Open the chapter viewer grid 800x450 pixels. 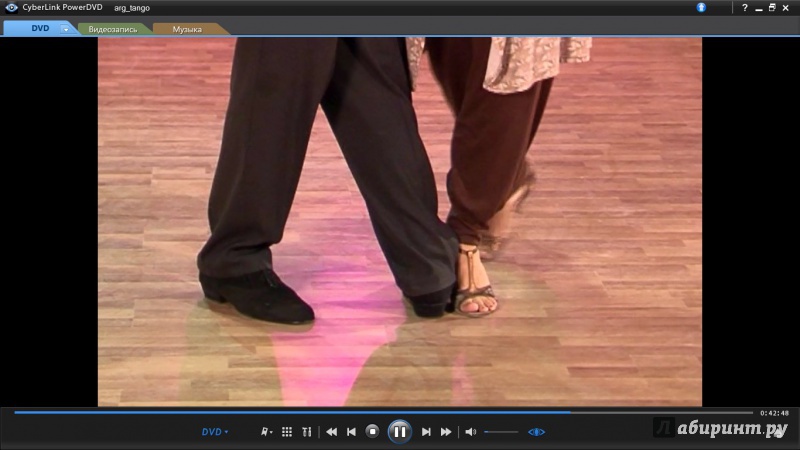coord(287,432)
